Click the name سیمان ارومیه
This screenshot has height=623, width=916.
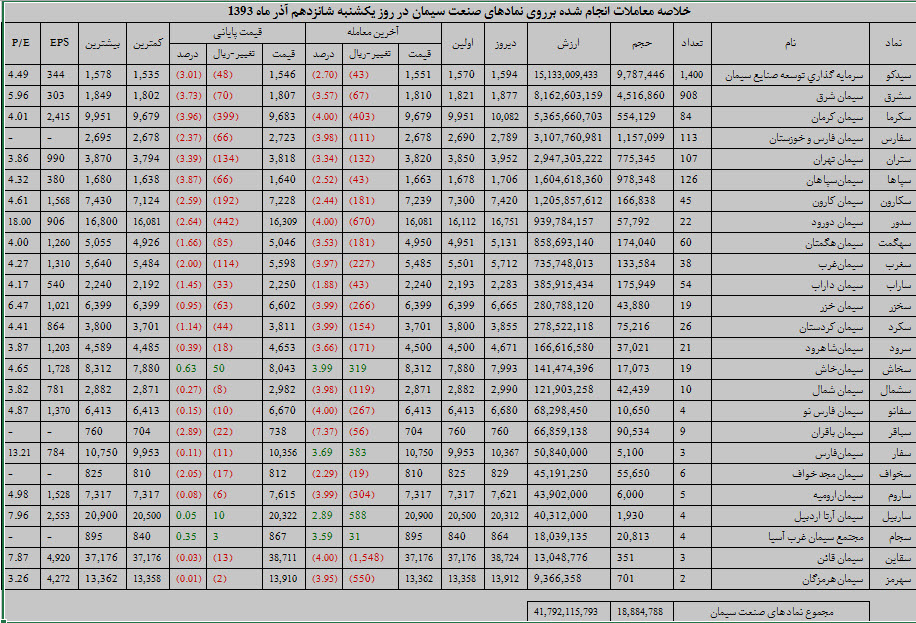[x=837, y=496]
